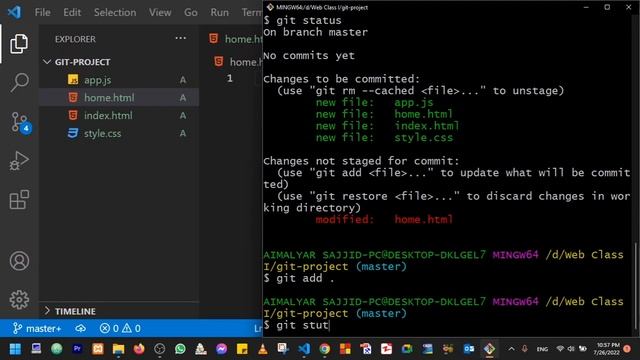Image resolution: width=640 pixels, height=360 pixels.
Task: Open WhatsApp from the taskbar
Action: point(180,349)
